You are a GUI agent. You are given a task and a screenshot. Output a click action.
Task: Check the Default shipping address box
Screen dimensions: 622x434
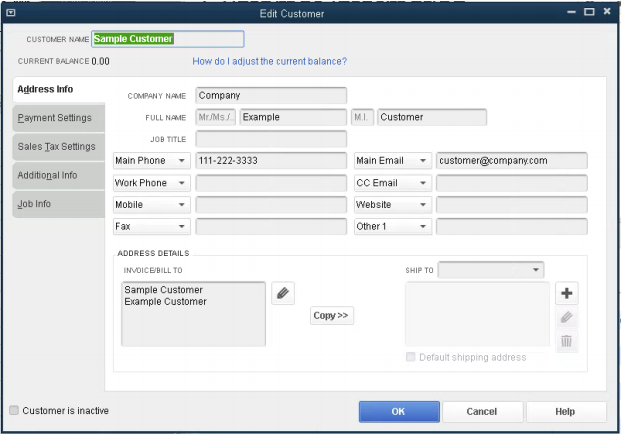(x=411, y=357)
